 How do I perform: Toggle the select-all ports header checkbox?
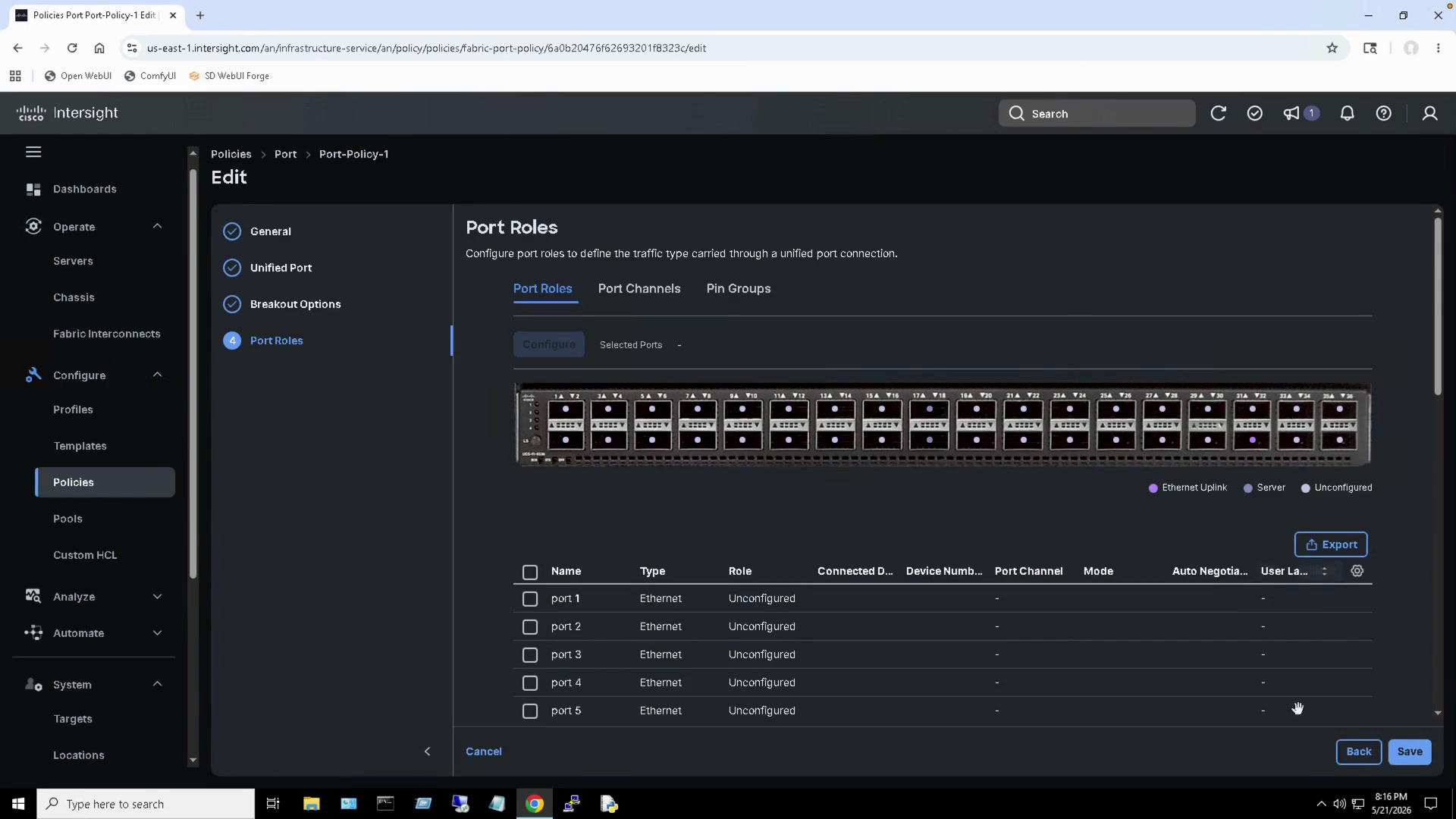click(x=530, y=572)
